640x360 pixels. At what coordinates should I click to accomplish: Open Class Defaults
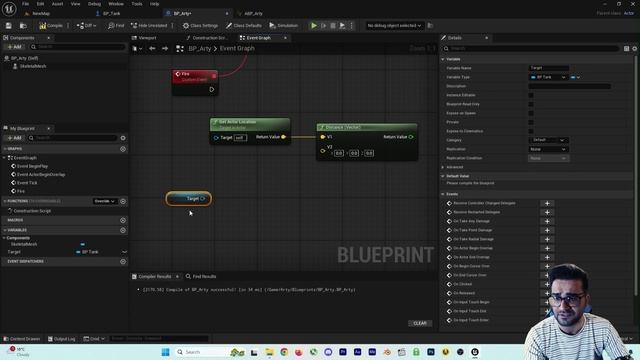(244, 25)
